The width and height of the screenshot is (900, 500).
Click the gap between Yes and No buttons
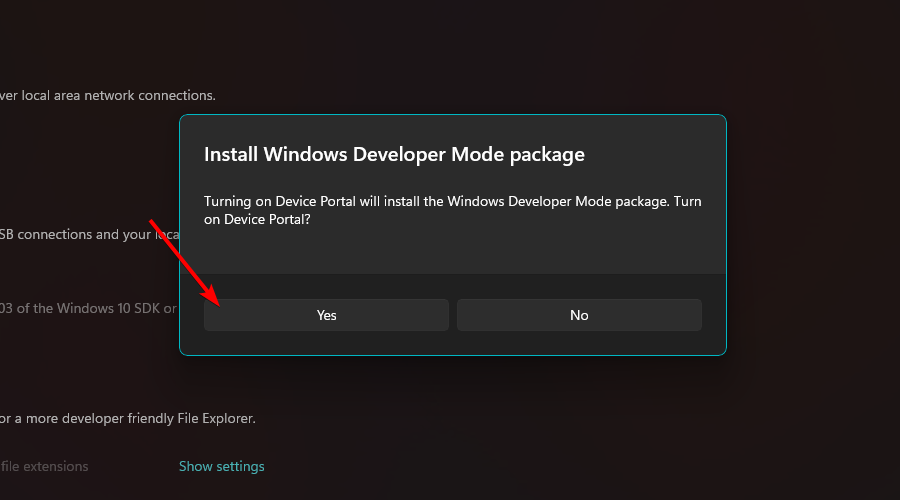453,315
